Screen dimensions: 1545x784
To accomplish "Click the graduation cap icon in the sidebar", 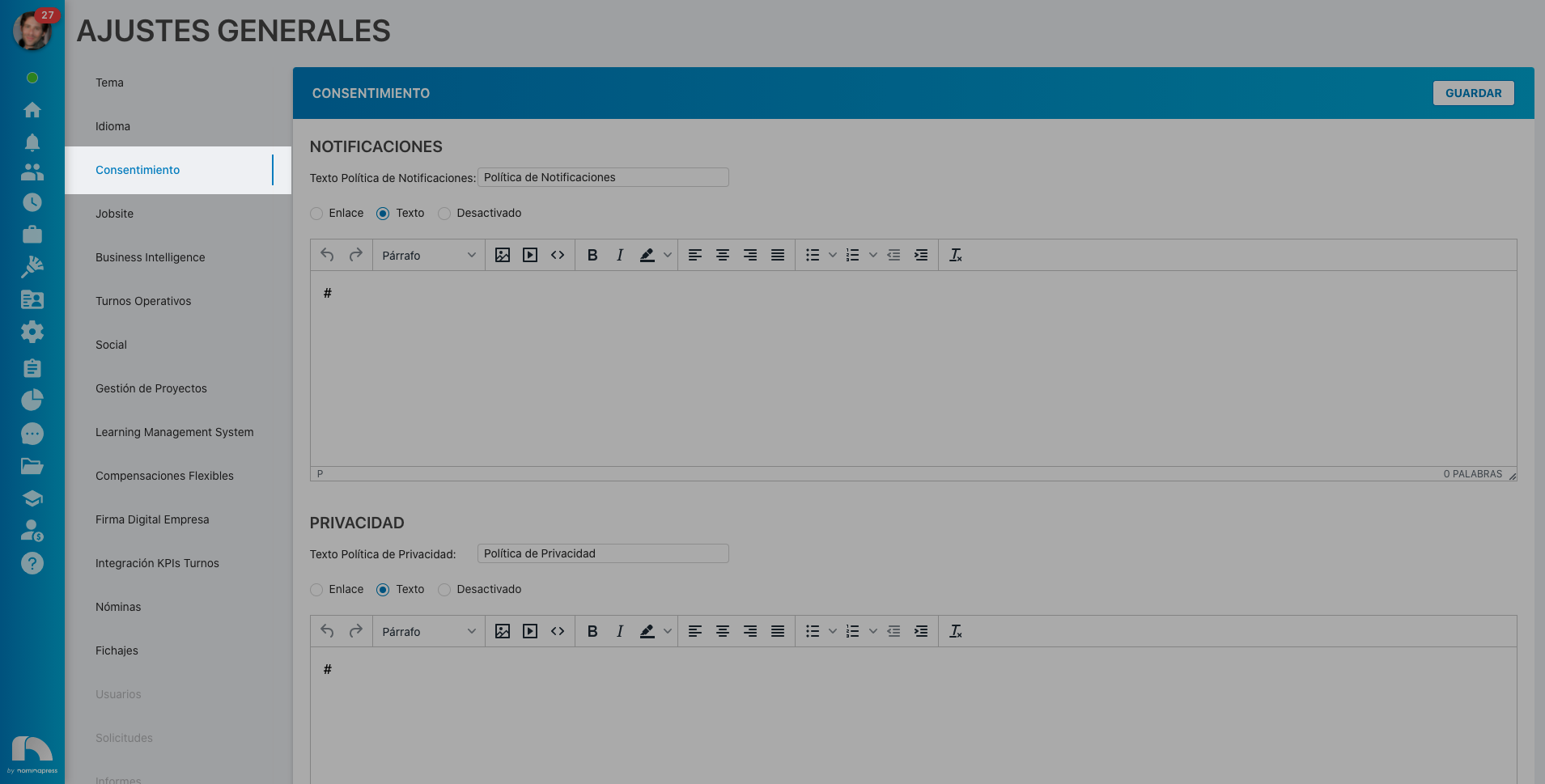I will click(32, 498).
